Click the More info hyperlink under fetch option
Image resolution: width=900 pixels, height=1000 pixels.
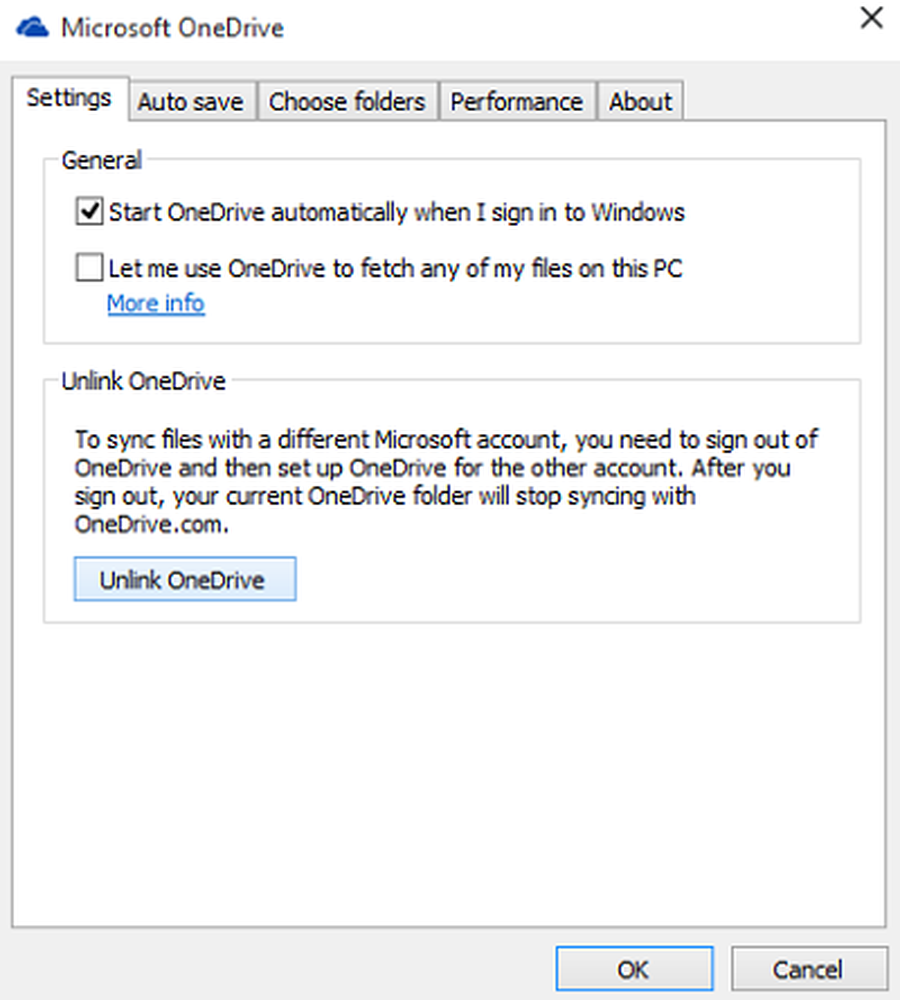155,303
